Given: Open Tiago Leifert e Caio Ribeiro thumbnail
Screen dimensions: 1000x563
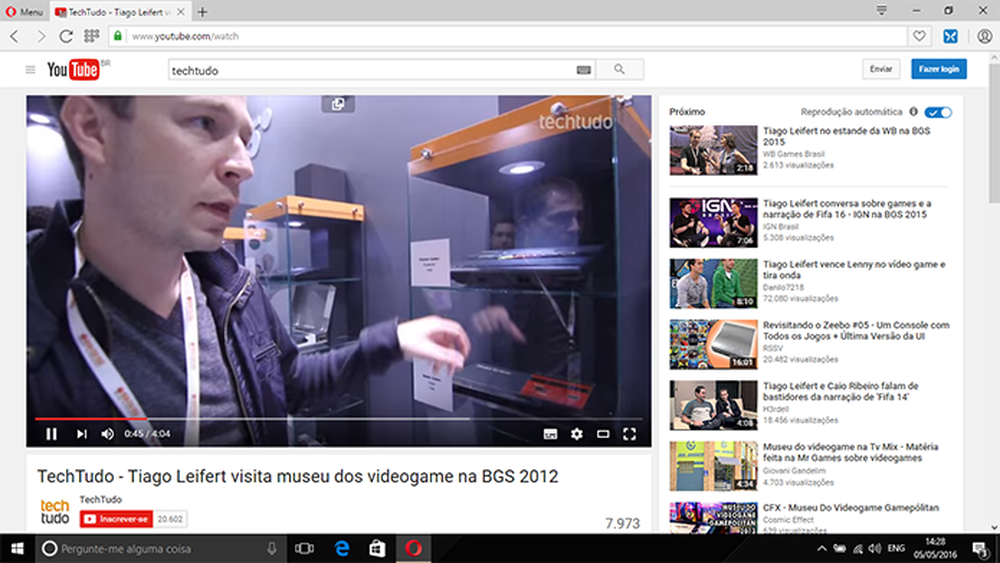Looking at the screenshot, I should [713, 405].
